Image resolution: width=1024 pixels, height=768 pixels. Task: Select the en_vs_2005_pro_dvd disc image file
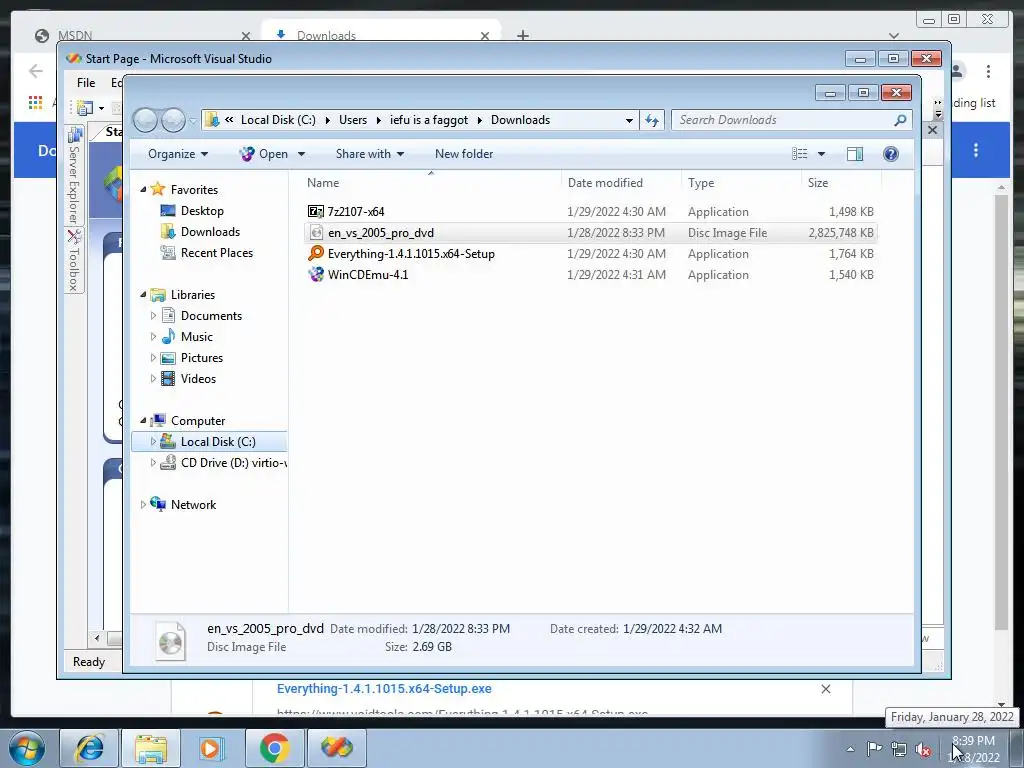pyautogui.click(x=590, y=232)
